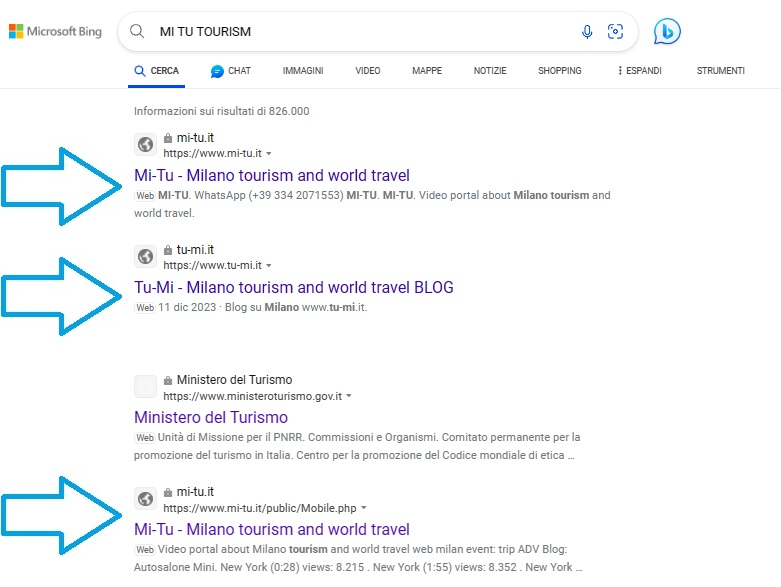The height and width of the screenshot is (587, 781).
Task: Switch to the CHAT tab
Action: [x=231, y=71]
